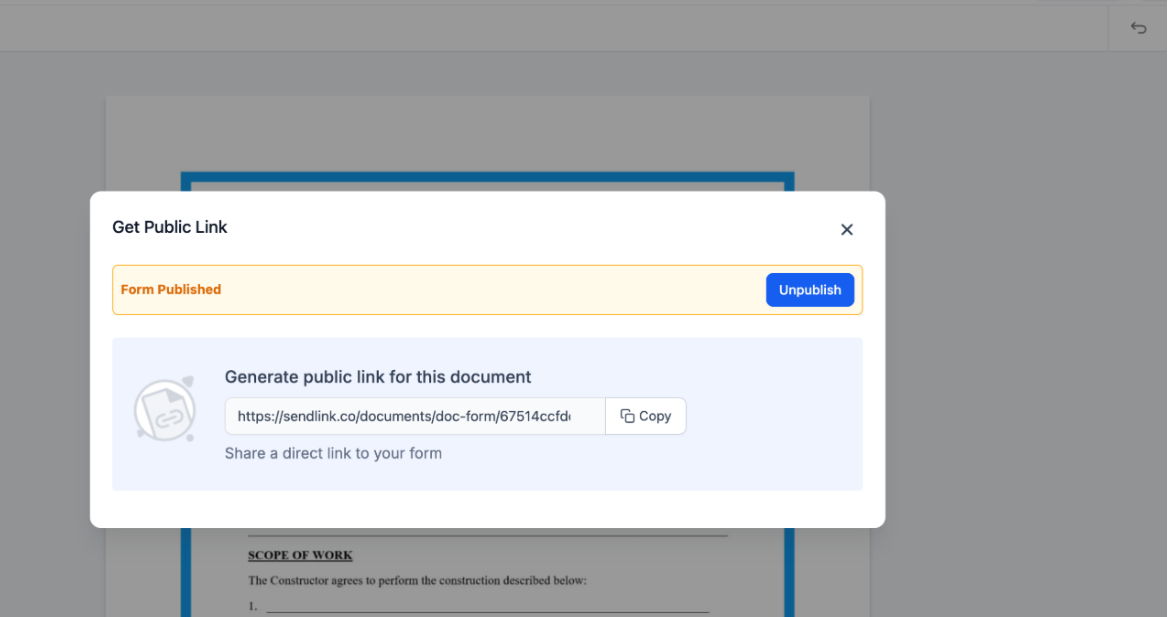Click 'Share a direct link to your form' text
Viewport: 1170px width, 617px height.
(333, 453)
